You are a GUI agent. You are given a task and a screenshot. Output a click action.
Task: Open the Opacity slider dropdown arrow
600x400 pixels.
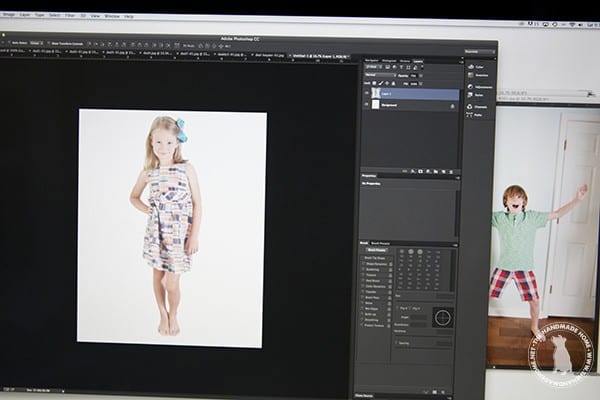pos(421,76)
